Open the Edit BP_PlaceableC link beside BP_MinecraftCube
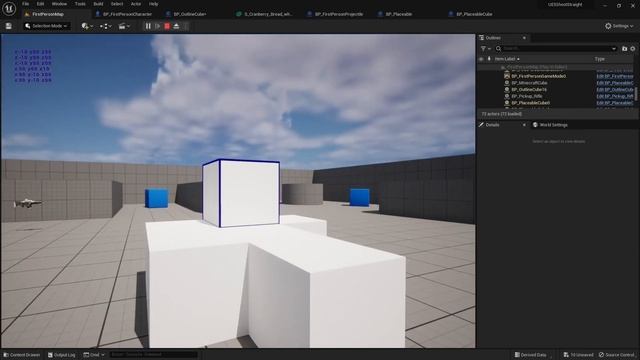The width and height of the screenshot is (640, 360). [615, 83]
